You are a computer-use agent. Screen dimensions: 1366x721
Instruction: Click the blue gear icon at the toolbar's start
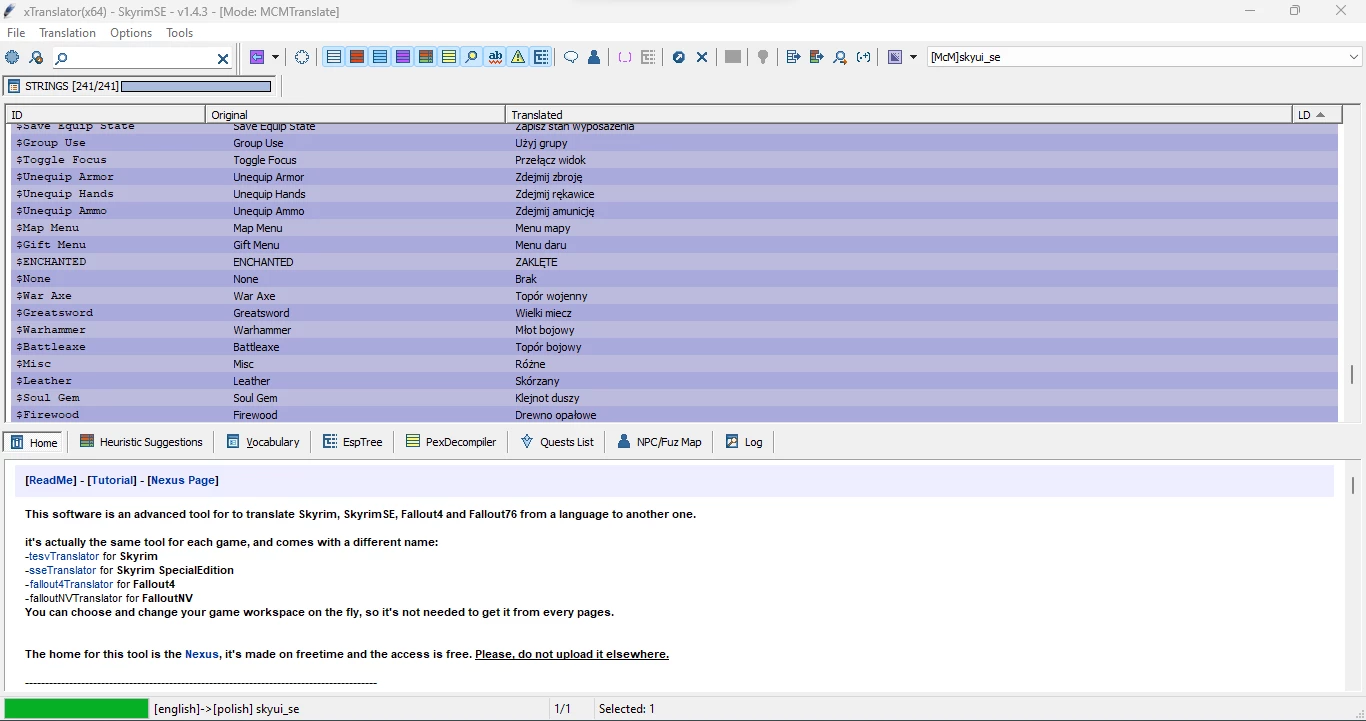click(x=12, y=57)
